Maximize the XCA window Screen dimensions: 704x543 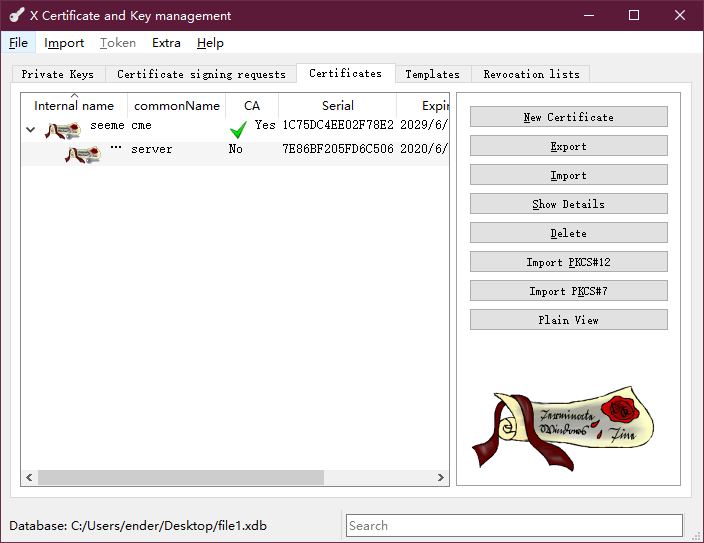pos(634,15)
